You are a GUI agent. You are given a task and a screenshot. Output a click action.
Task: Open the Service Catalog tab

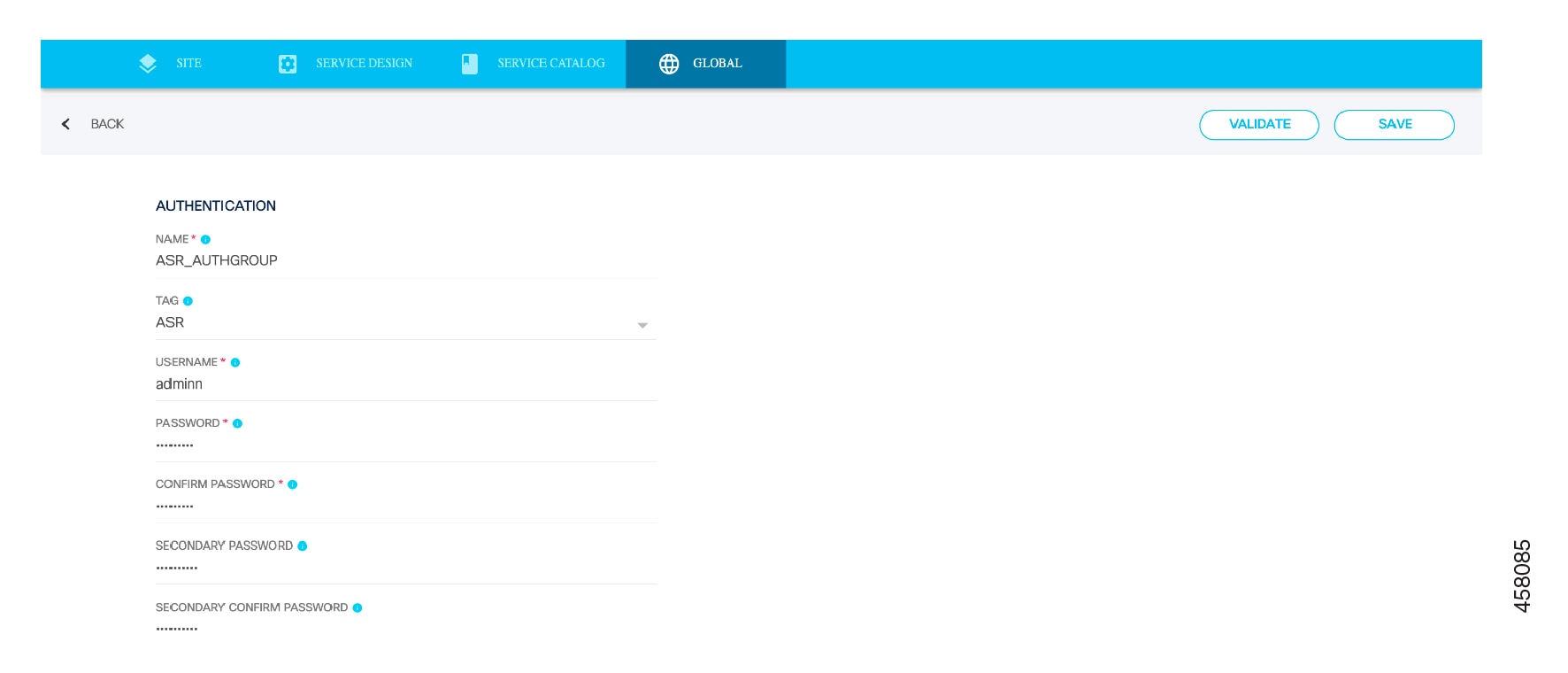click(x=534, y=64)
